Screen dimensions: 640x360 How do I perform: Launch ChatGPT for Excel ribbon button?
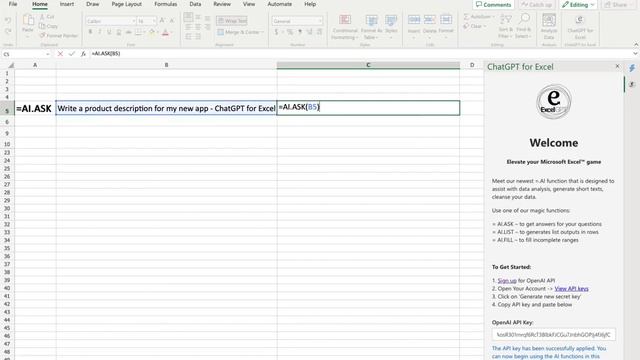click(580, 26)
